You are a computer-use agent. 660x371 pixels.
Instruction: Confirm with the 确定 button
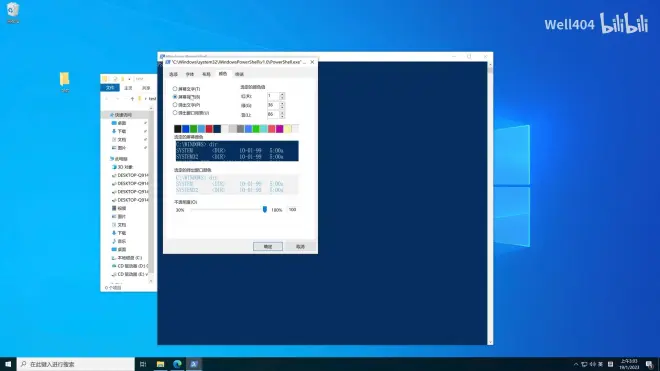click(268, 246)
